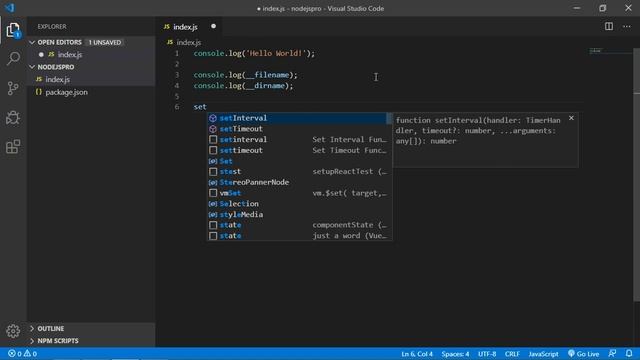The image size is (640, 360).
Task: Choose setTimeout from suggestion list
Action: pyautogui.click(x=297, y=129)
